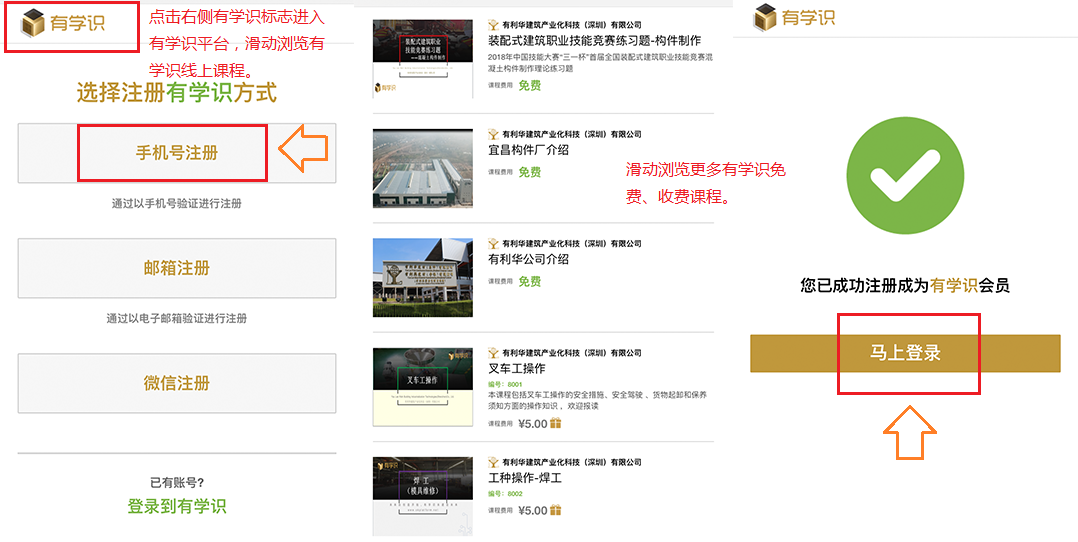1078x542 pixels.
Task: Open the 有利华公司介绍 course title
Action: tap(528, 259)
